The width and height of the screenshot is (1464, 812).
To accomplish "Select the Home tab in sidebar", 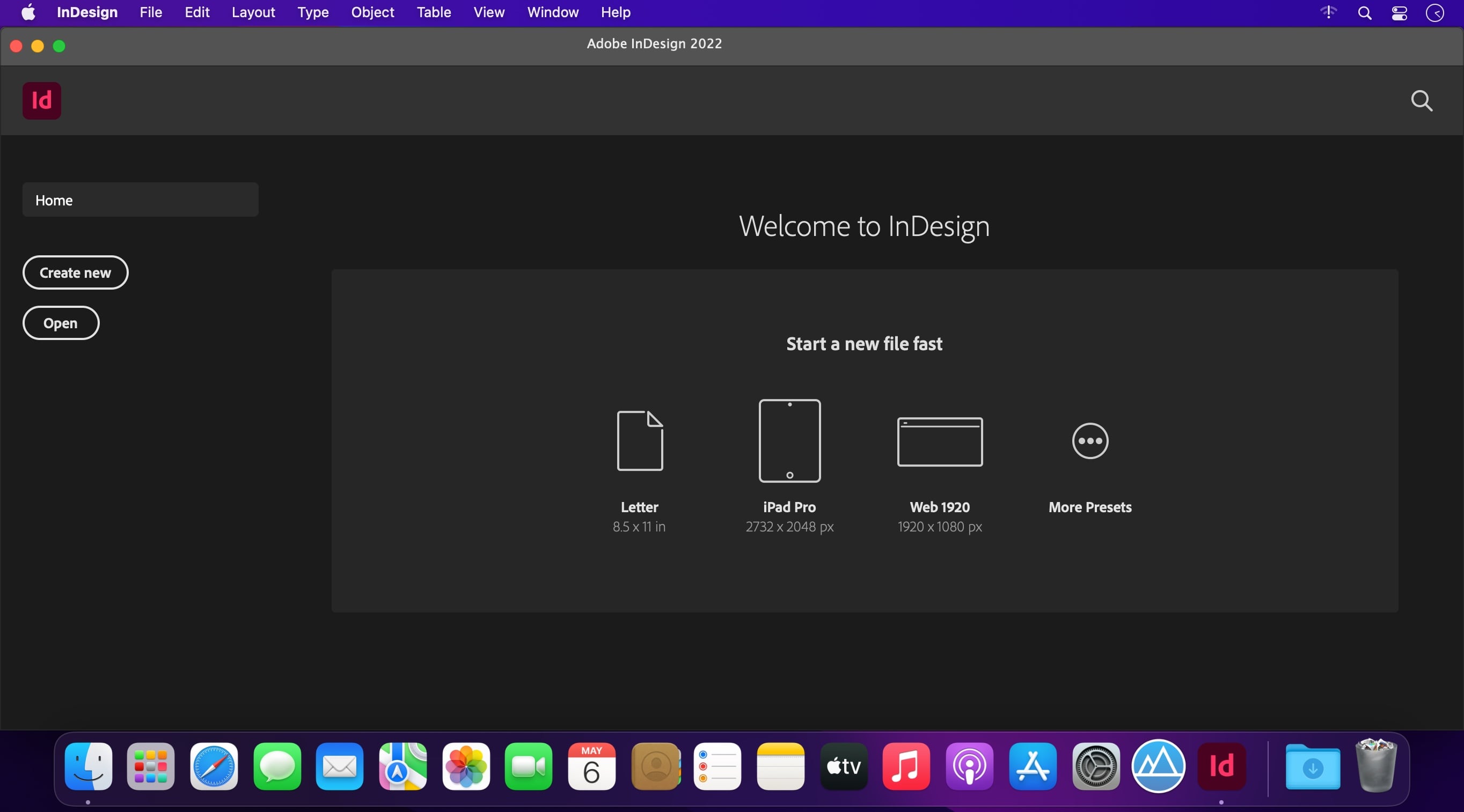I will coord(141,200).
